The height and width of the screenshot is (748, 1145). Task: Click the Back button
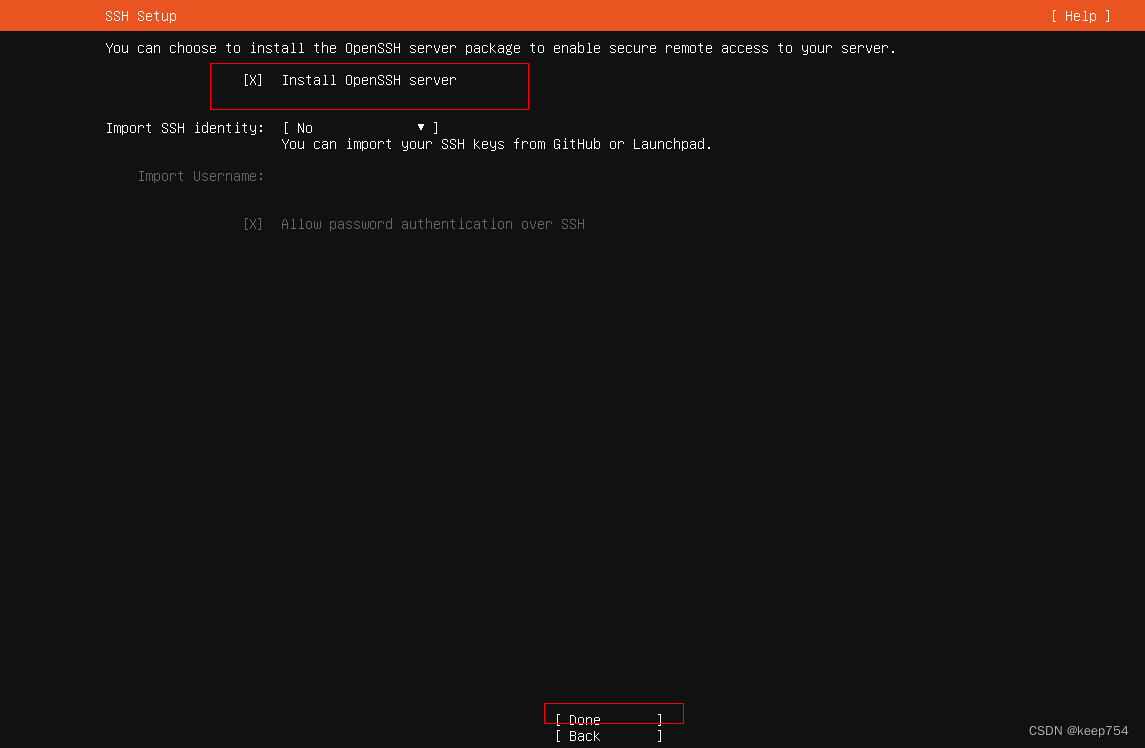[x=608, y=736]
